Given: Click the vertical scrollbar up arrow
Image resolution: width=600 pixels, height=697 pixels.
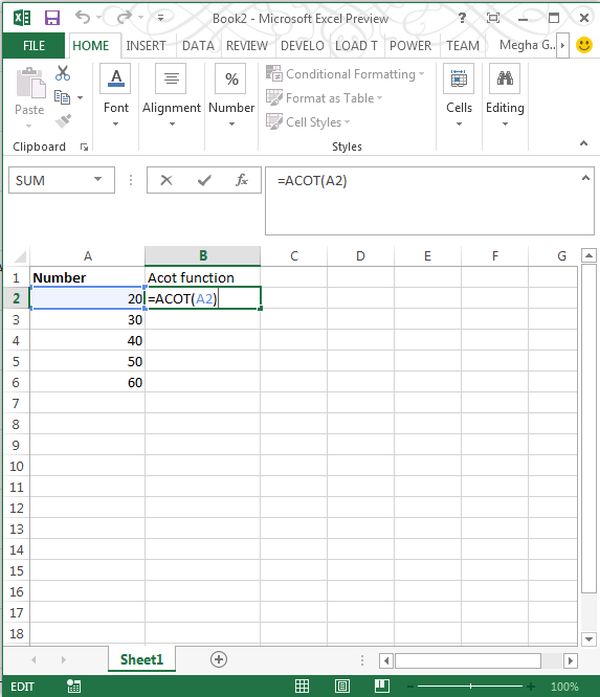Looking at the screenshot, I should tap(588, 256).
